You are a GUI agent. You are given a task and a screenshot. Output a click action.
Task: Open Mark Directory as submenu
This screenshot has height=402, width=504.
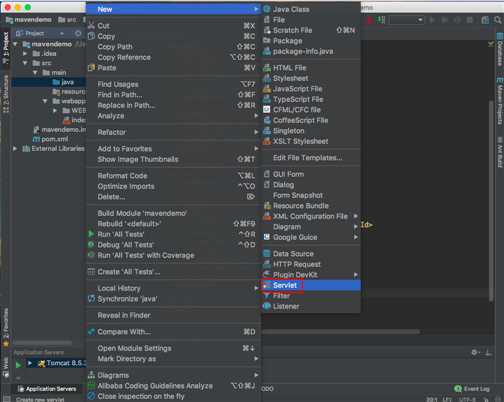[173, 359]
